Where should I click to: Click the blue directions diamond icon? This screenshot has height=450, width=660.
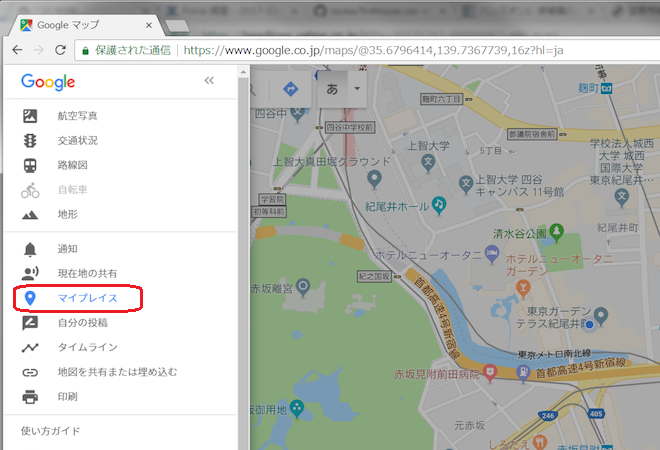coord(290,89)
